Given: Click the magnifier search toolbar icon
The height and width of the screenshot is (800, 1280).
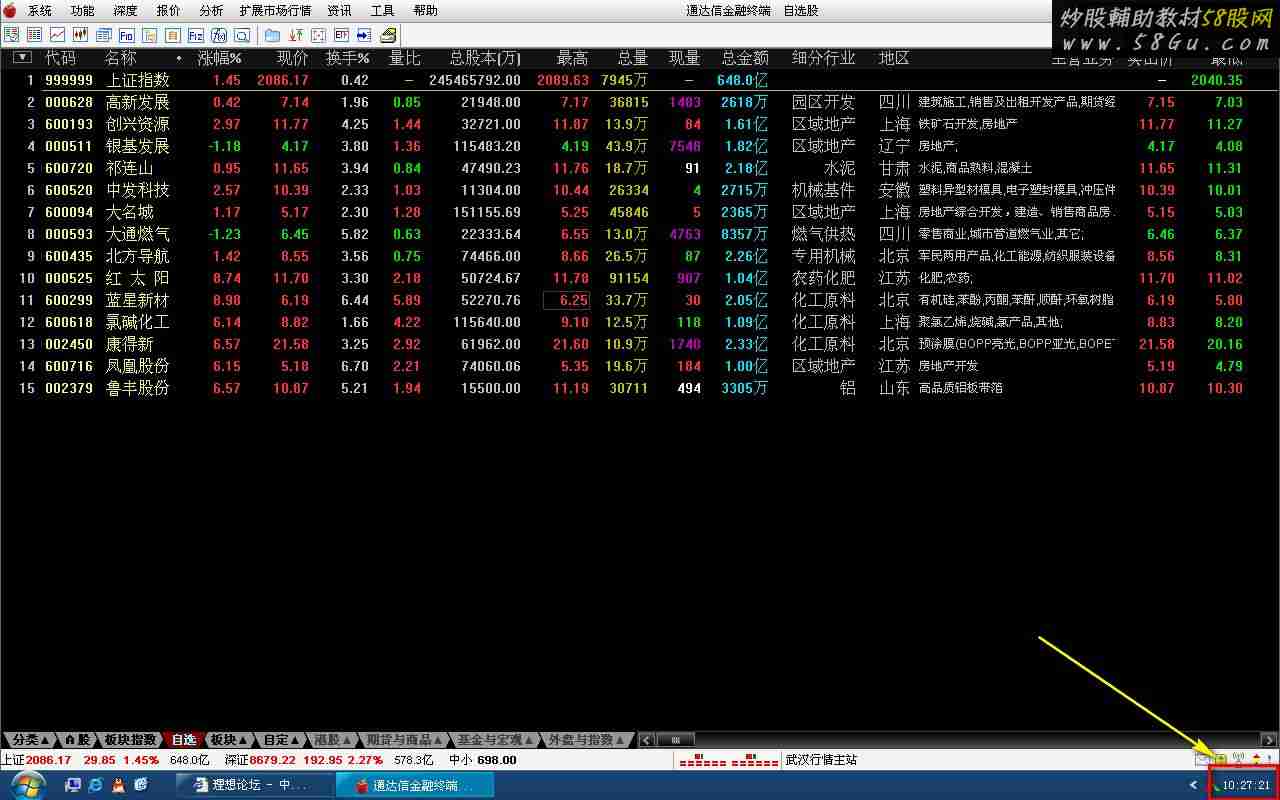Looking at the screenshot, I should (x=242, y=35).
